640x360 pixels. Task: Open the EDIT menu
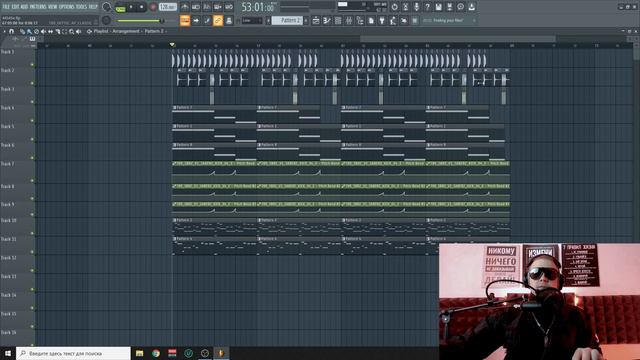point(16,7)
